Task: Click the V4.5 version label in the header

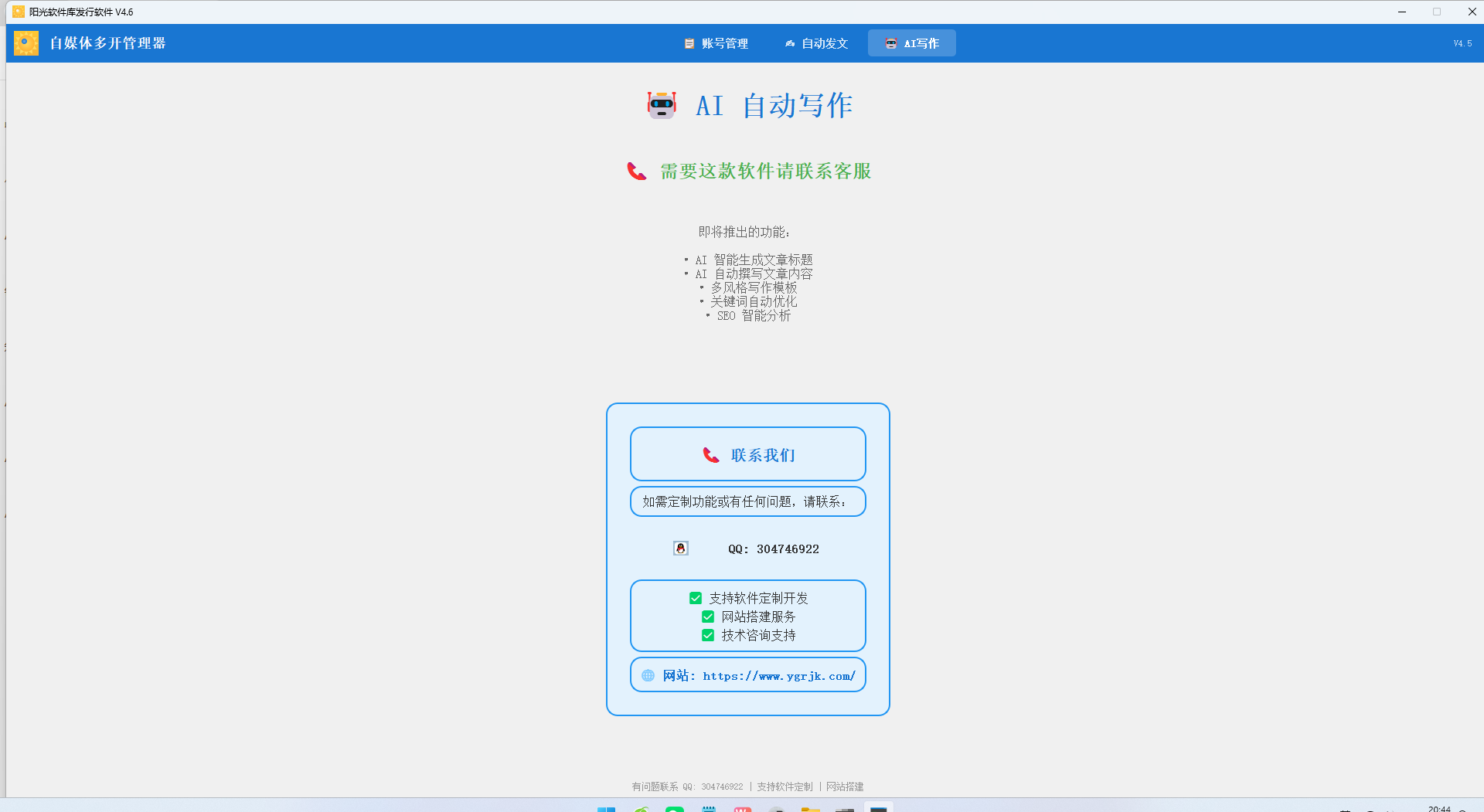Action: [x=1462, y=44]
